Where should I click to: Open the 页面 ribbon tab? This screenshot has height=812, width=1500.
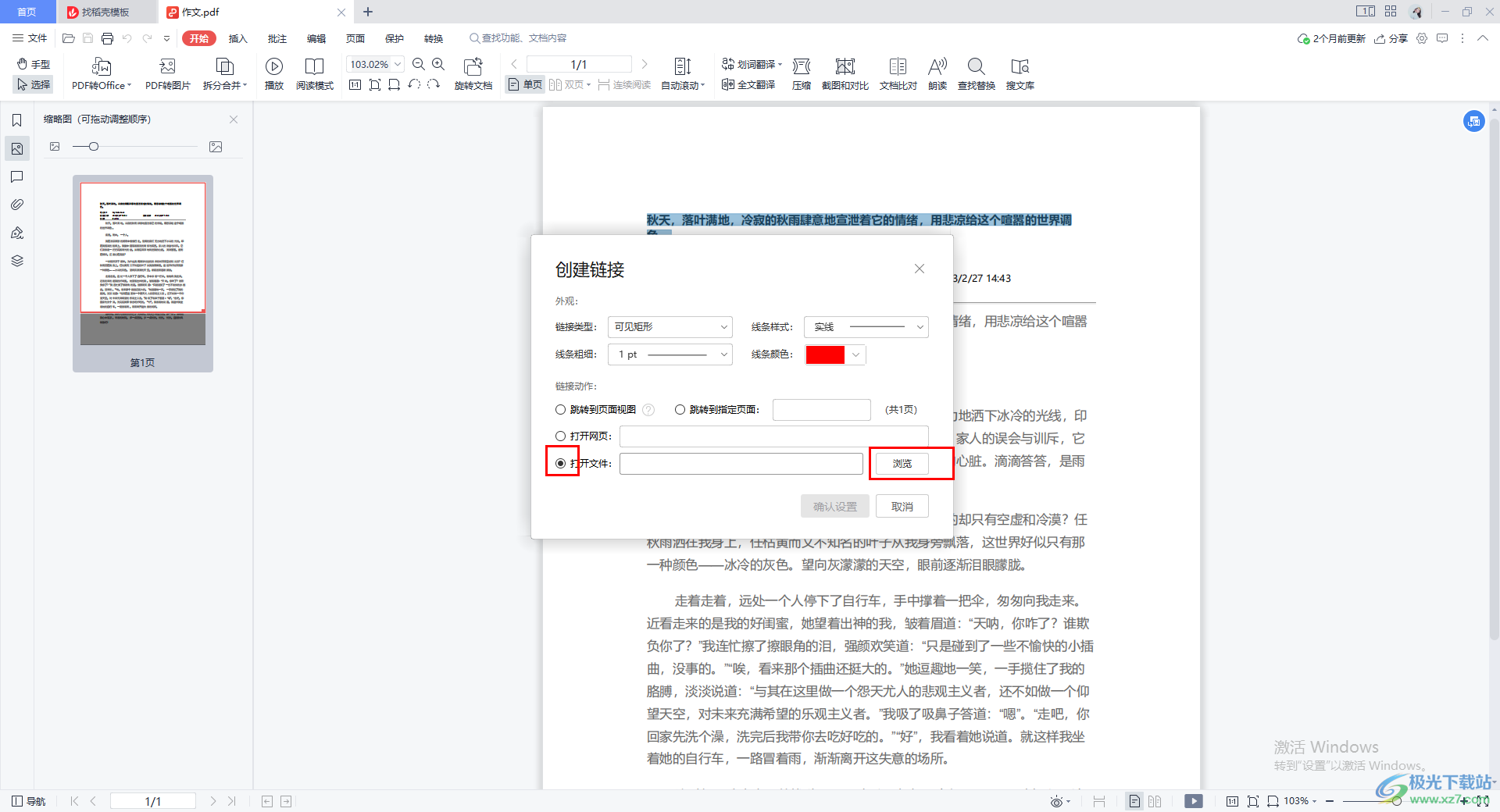click(x=355, y=38)
